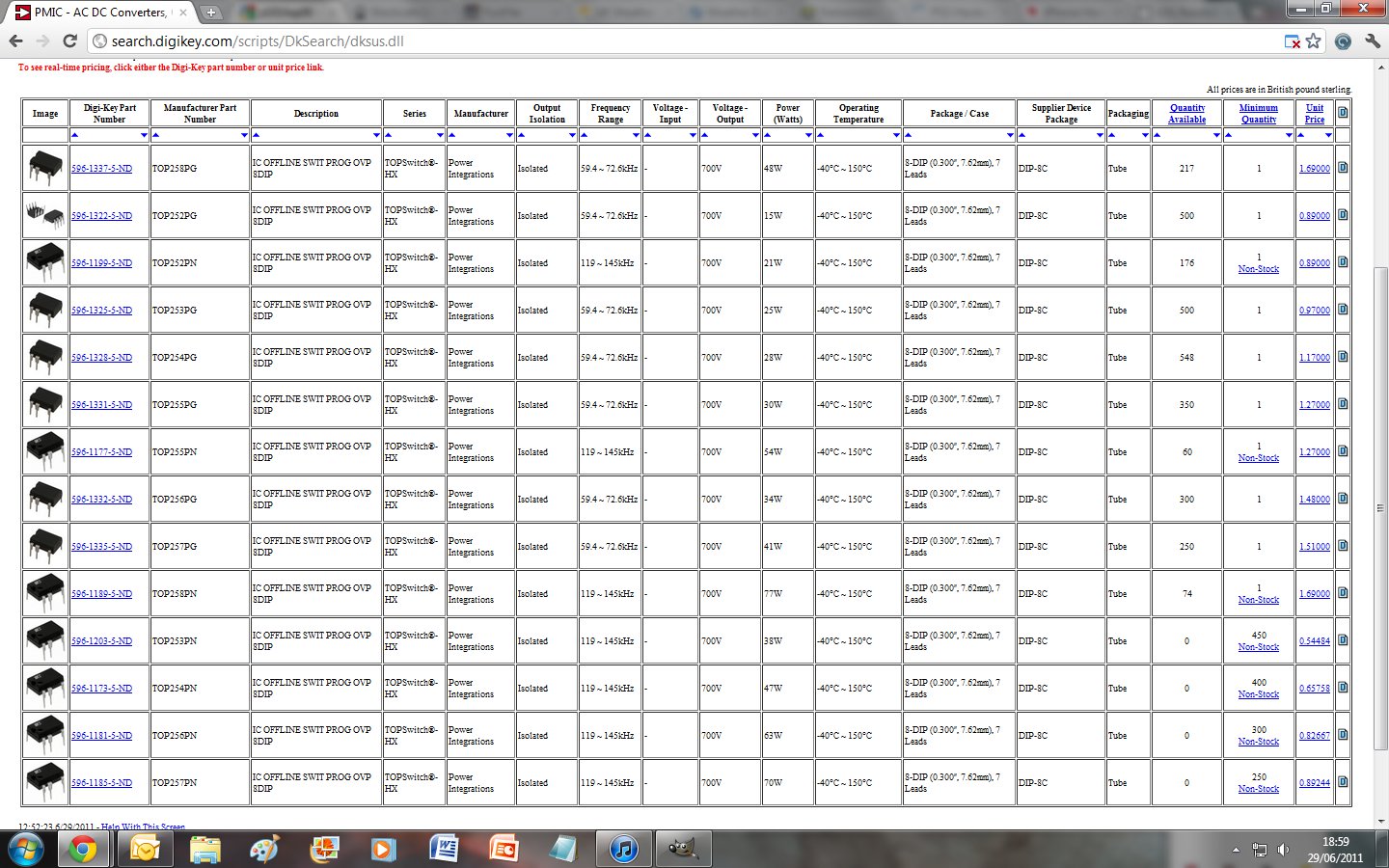The width and height of the screenshot is (1389, 868).
Task: Sort Unit Price ascending with up arrow
Action: (x=1301, y=135)
